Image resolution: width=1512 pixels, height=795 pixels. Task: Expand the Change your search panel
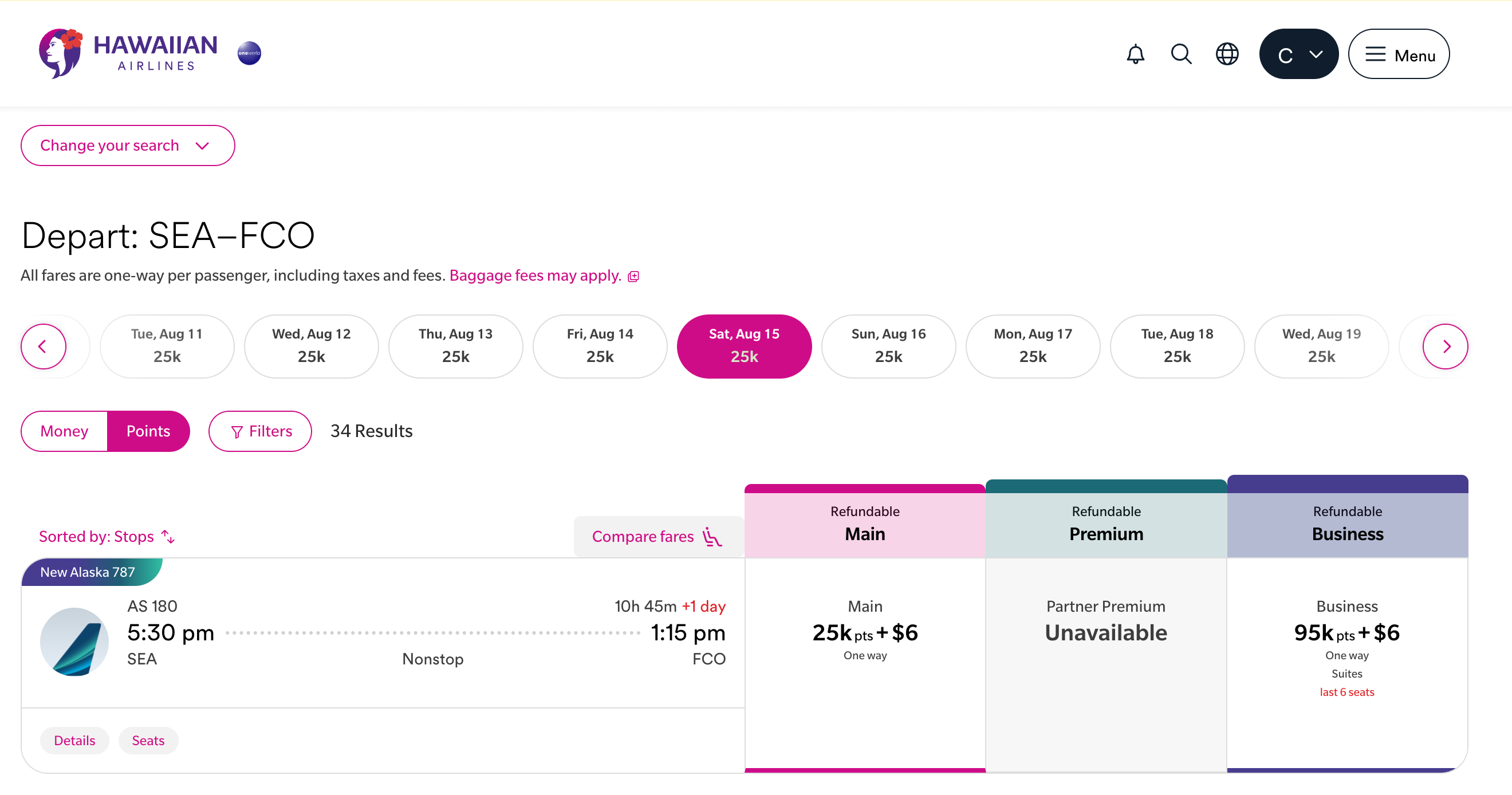pyautogui.click(x=128, y=145)
